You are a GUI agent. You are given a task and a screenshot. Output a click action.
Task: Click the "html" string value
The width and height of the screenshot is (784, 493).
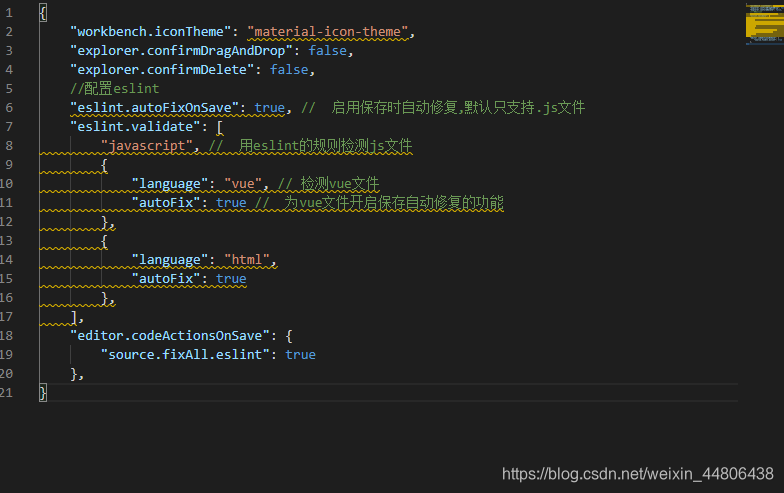pyautogui.click(x=247, y=260)
